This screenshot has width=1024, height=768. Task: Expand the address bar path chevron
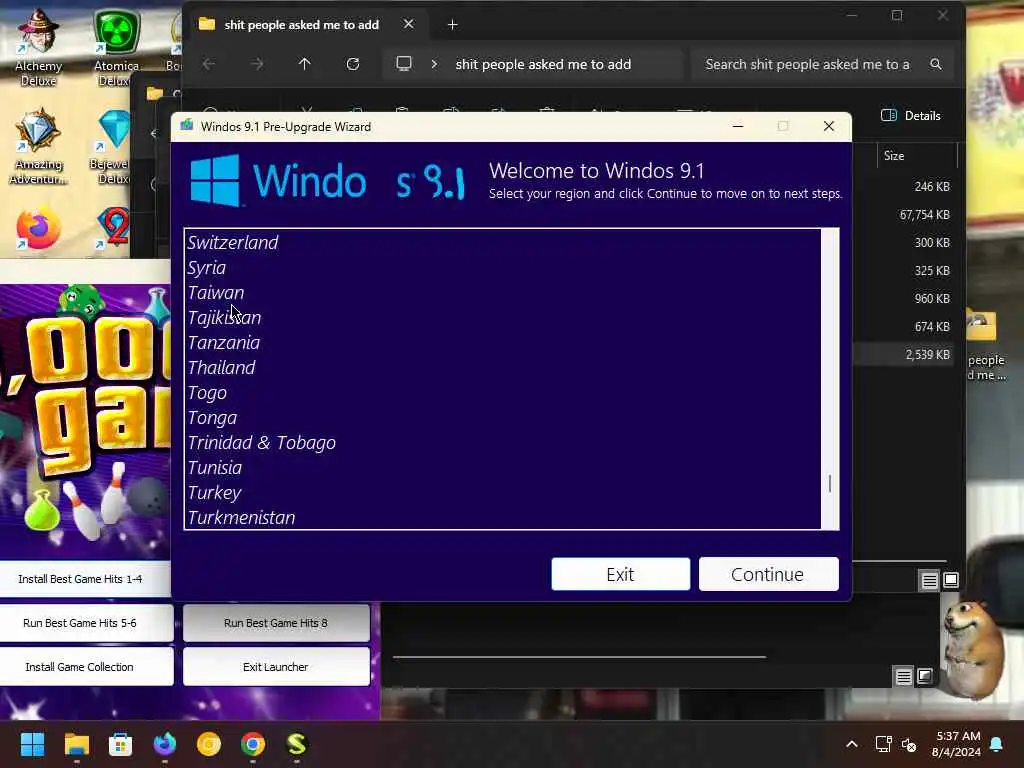434,64
